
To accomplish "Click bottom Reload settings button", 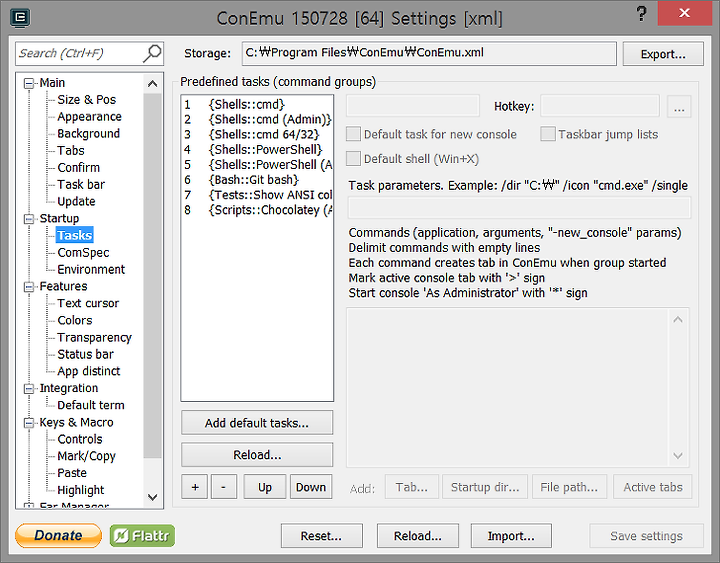I will coord(417,536).
